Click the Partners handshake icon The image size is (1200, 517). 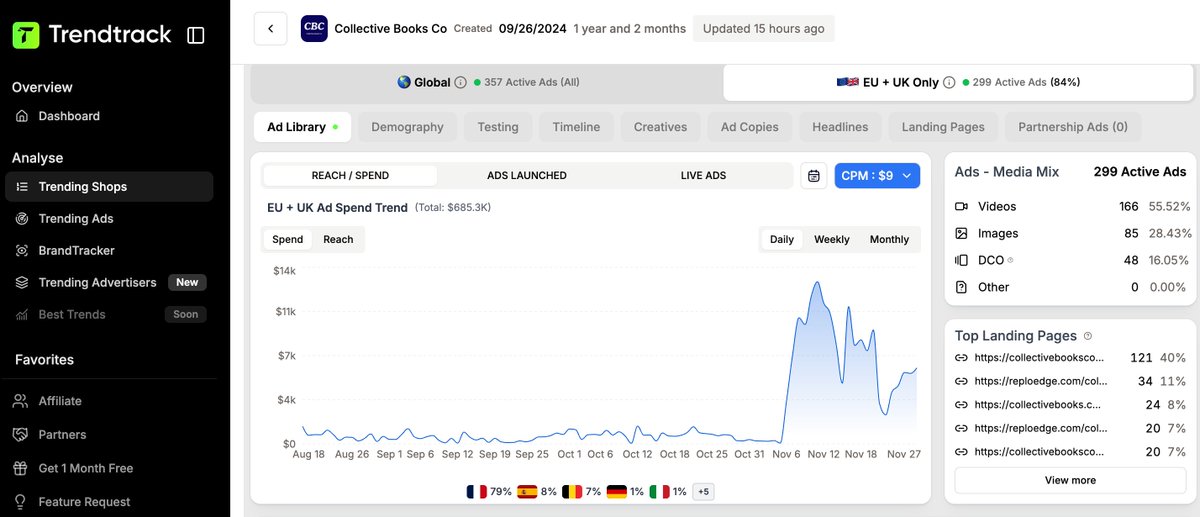tap(19, 435)
